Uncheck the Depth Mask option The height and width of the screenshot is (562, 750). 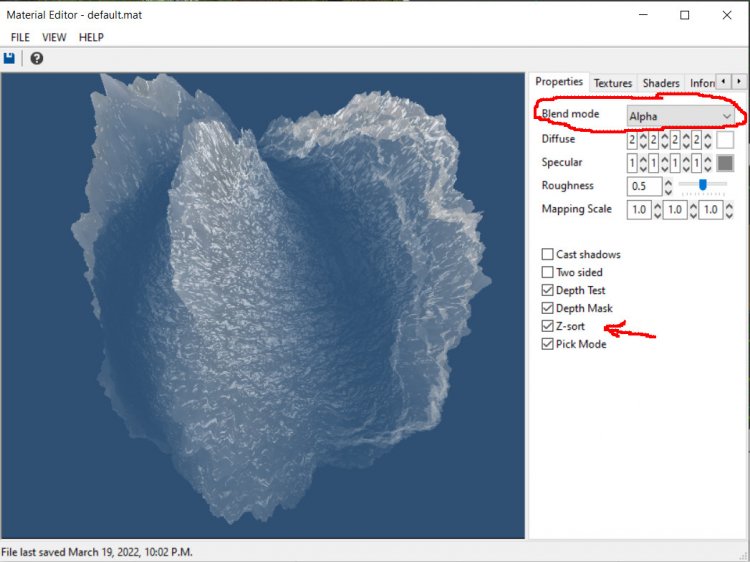547,309
